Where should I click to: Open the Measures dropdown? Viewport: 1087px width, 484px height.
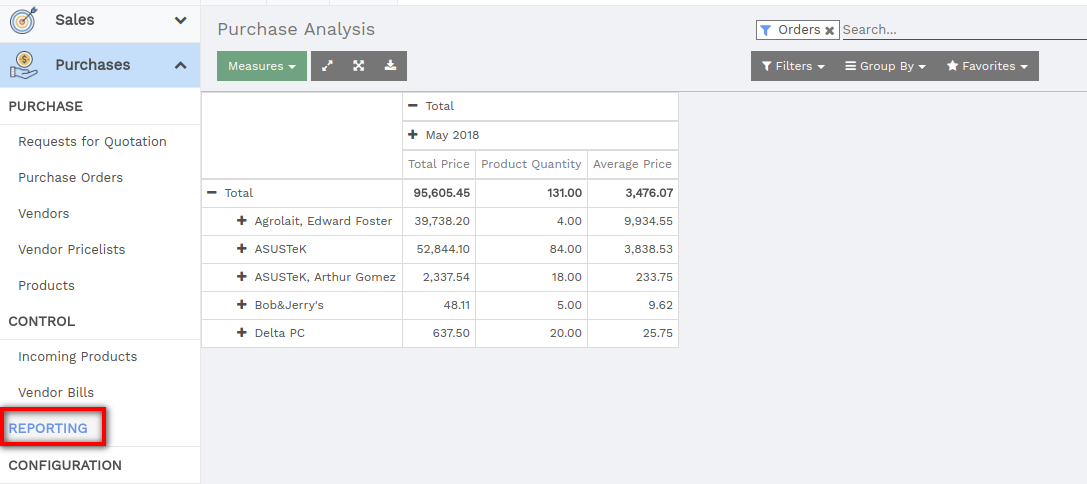click(262, 66)
